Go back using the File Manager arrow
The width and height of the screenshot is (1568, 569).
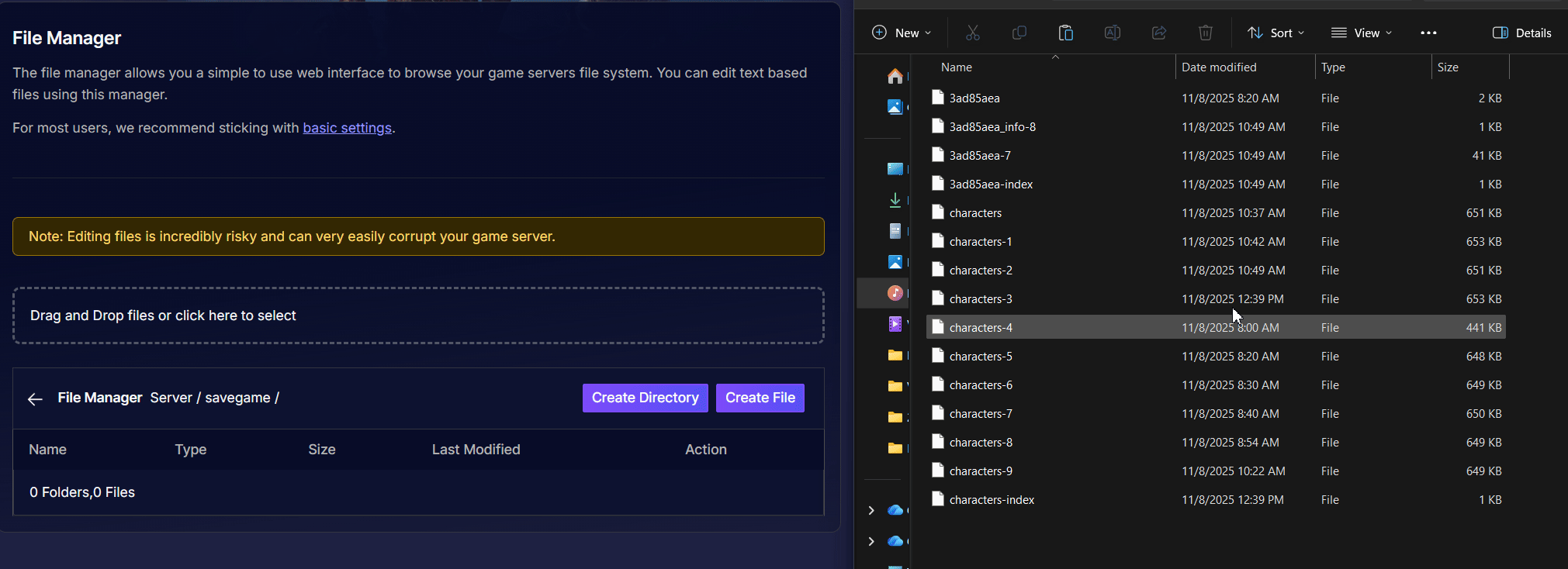(35, 398)
